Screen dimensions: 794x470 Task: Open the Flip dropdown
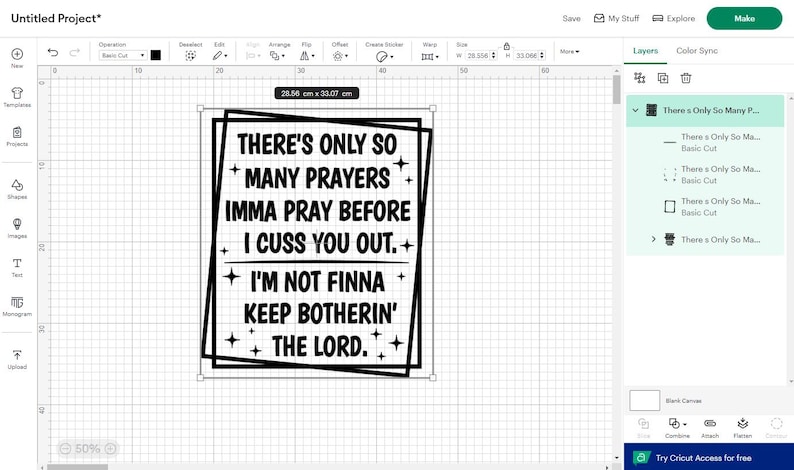click(x=307, y=56)
